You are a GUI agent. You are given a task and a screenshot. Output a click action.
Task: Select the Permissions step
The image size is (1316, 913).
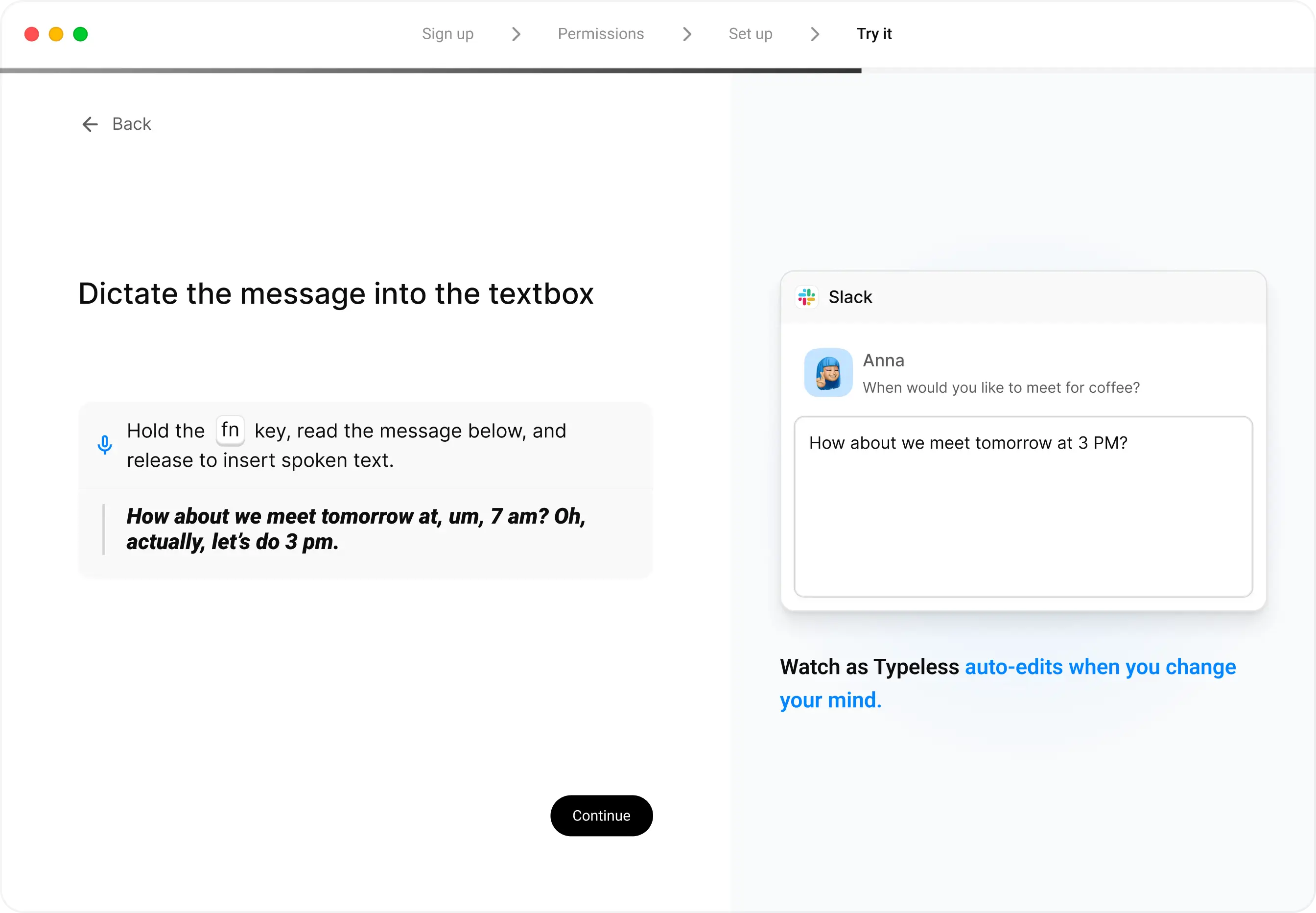click(x=600, y=34)
